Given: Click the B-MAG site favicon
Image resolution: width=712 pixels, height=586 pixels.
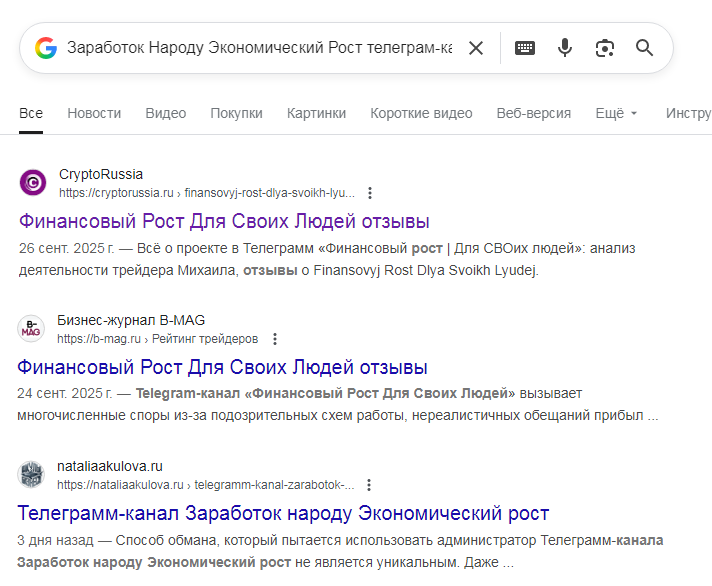Looking at the screenshot, I should [x=31, y=328].
